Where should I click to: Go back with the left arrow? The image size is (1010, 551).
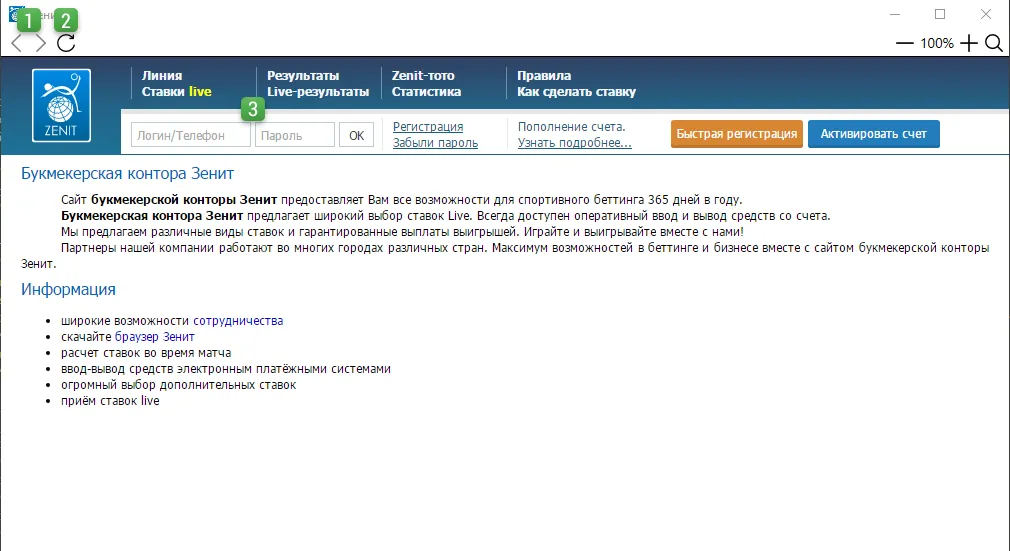coord(17,43)
